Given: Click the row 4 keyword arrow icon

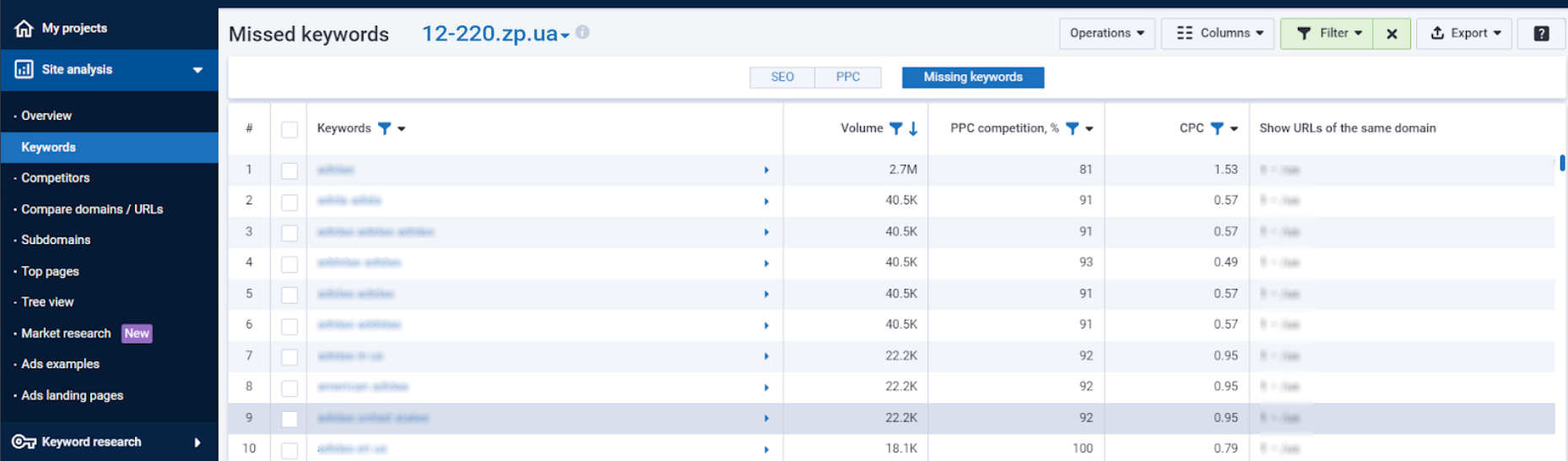Looking at the screenshot, I should (x=766, y=263).
